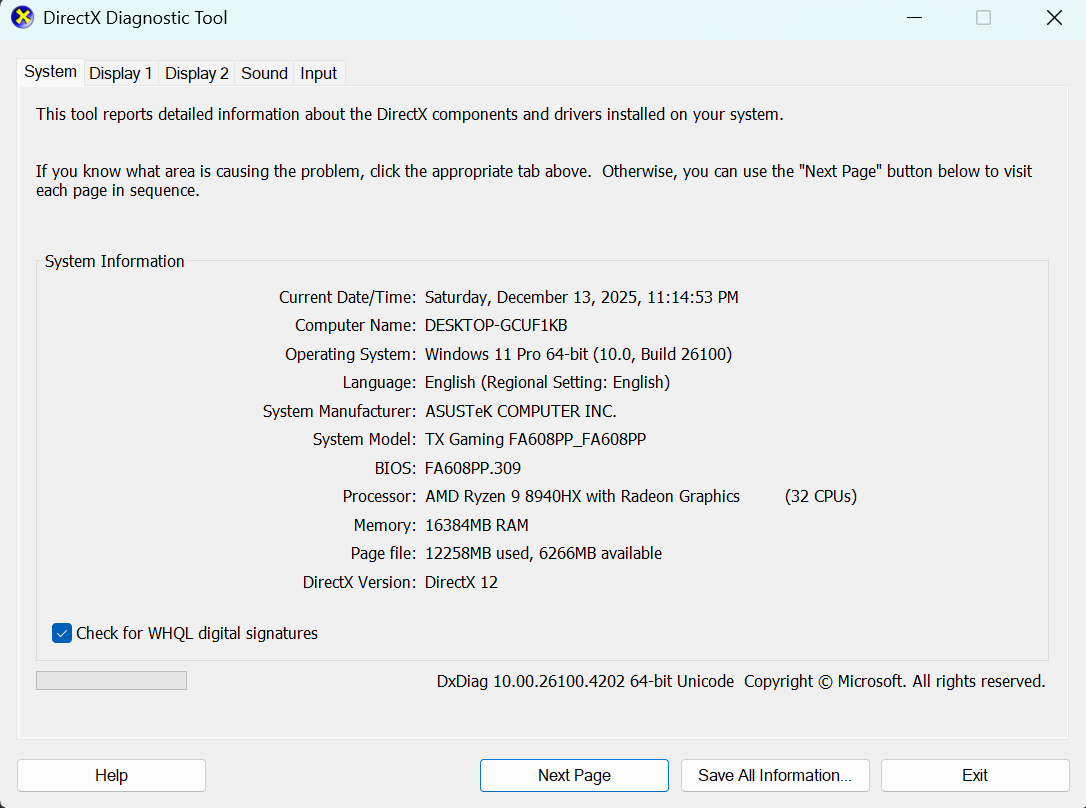Click the AMD Ryzen 9 8940HX processor text
The image size is (1086, 808).
(x=582, y=496)
